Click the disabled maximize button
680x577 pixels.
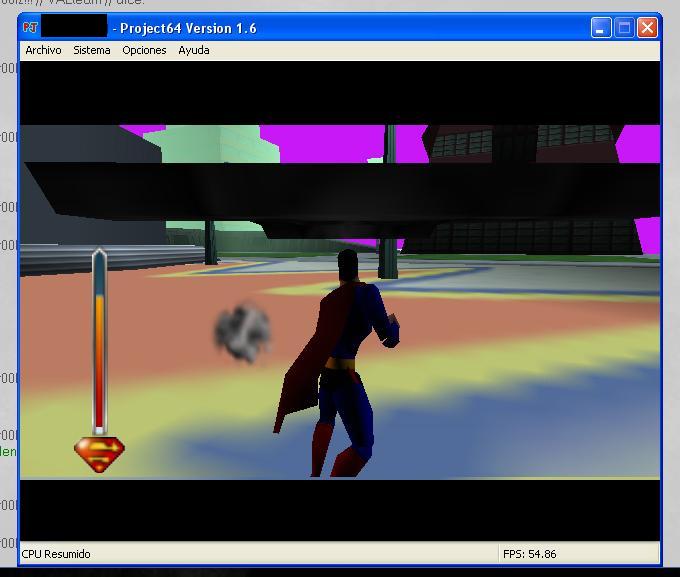[x=624, y=28]
